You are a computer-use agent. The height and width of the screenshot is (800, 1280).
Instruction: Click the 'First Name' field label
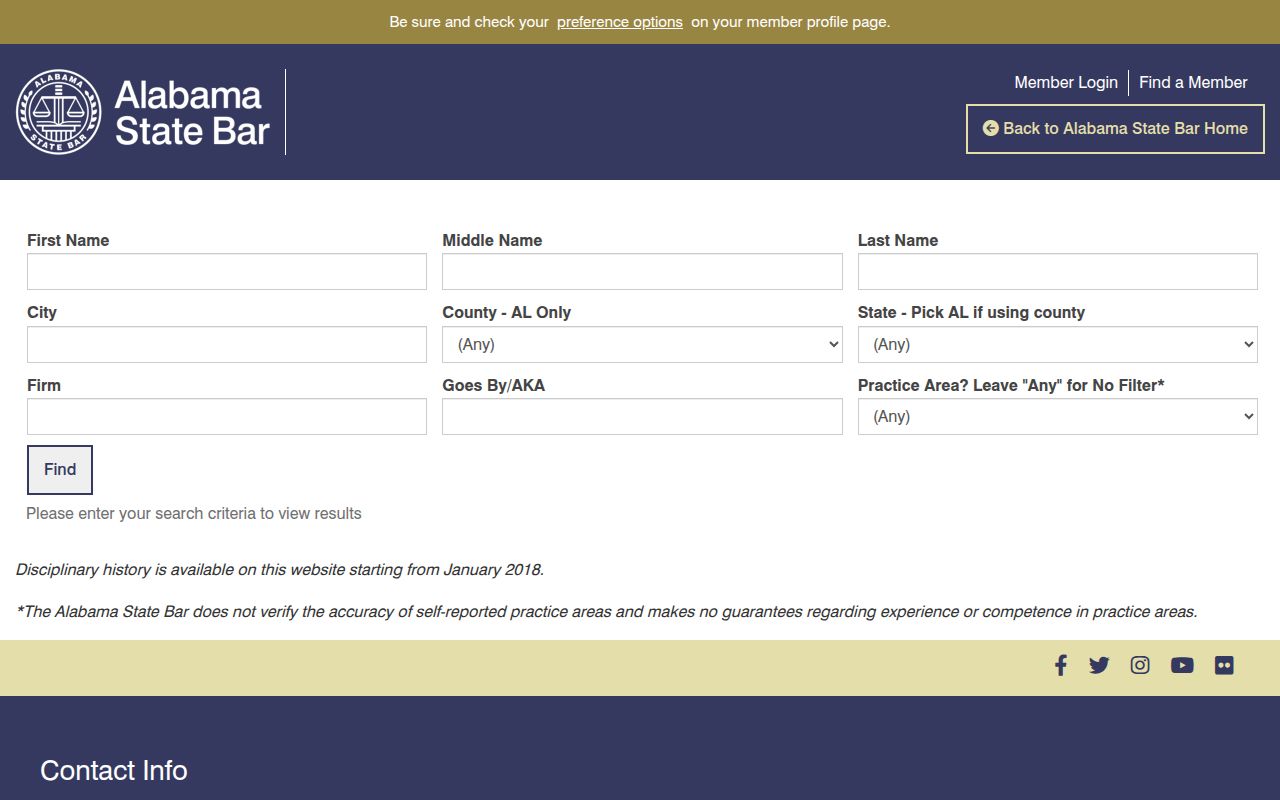click(68, 240)
